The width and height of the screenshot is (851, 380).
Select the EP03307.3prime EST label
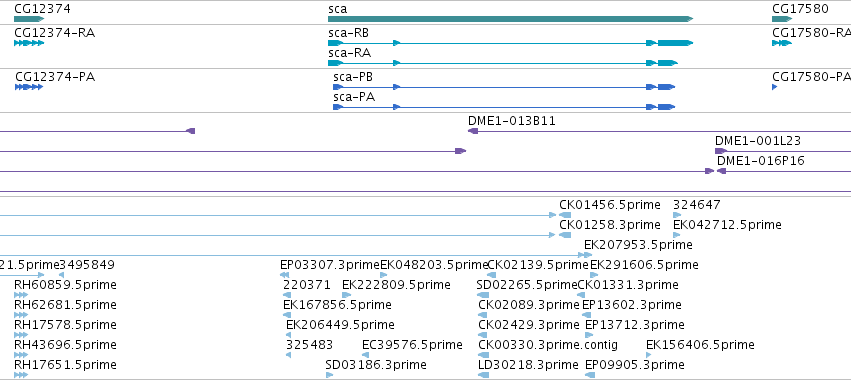[x=330, y=265]
